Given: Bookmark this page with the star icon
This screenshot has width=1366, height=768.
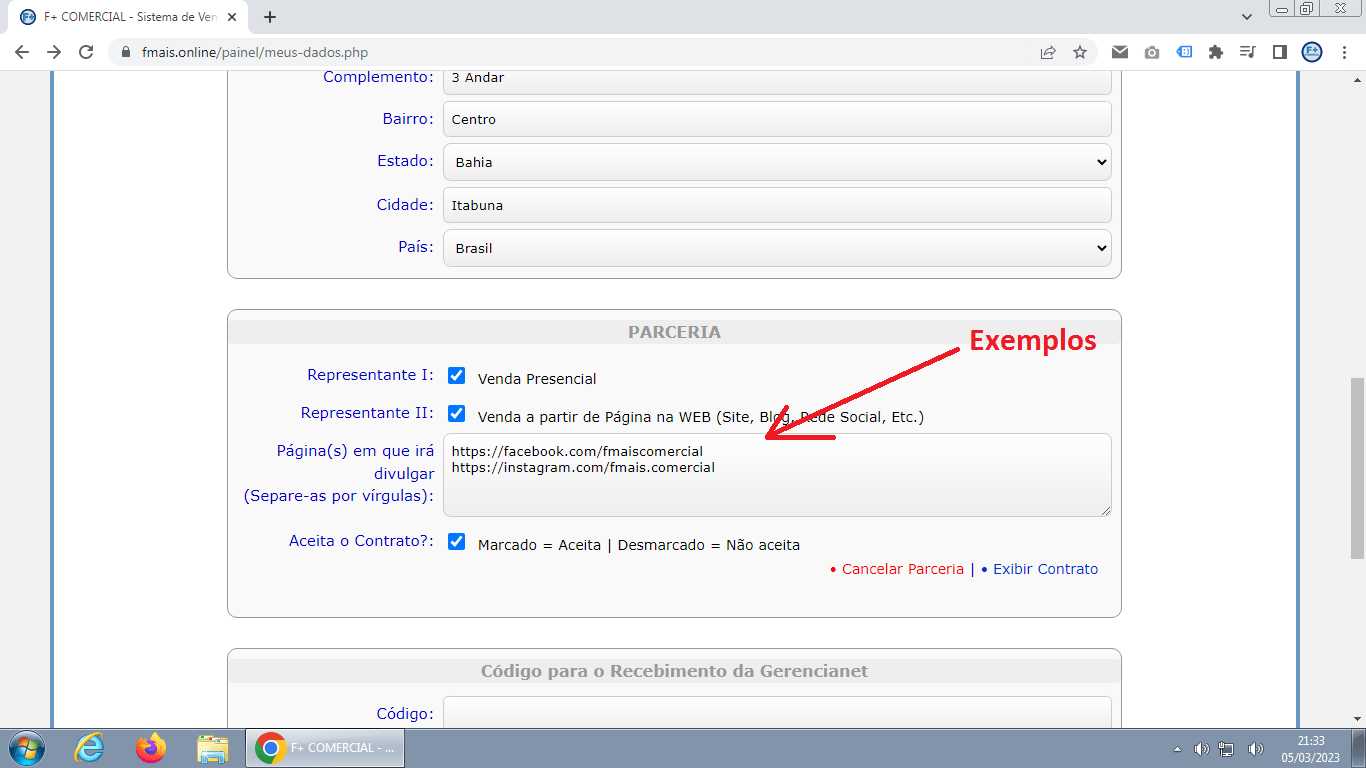Looking at the screenshot, I should [x=1080, y=52].
